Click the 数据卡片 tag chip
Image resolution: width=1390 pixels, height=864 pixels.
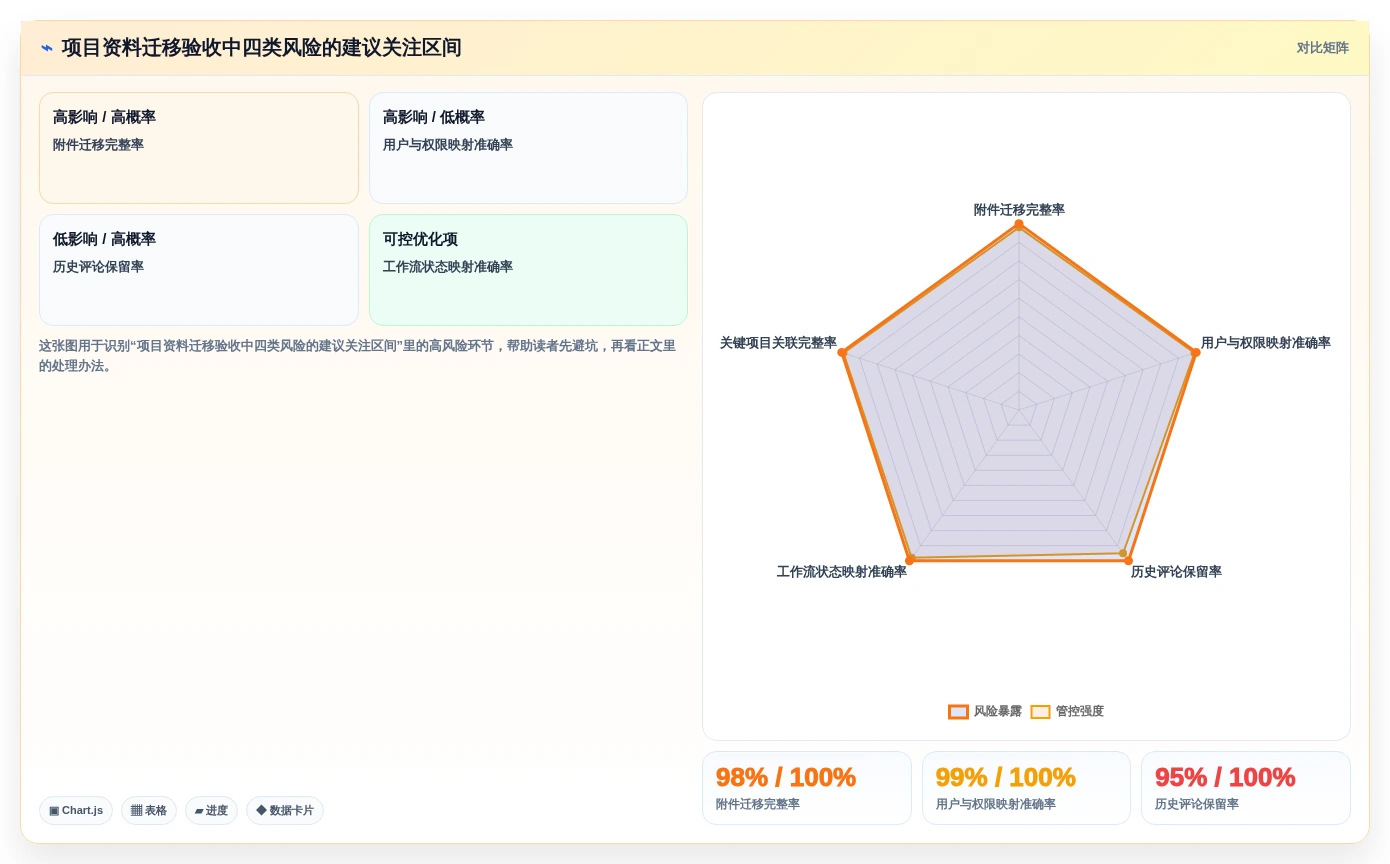click(x=285, y=810)
